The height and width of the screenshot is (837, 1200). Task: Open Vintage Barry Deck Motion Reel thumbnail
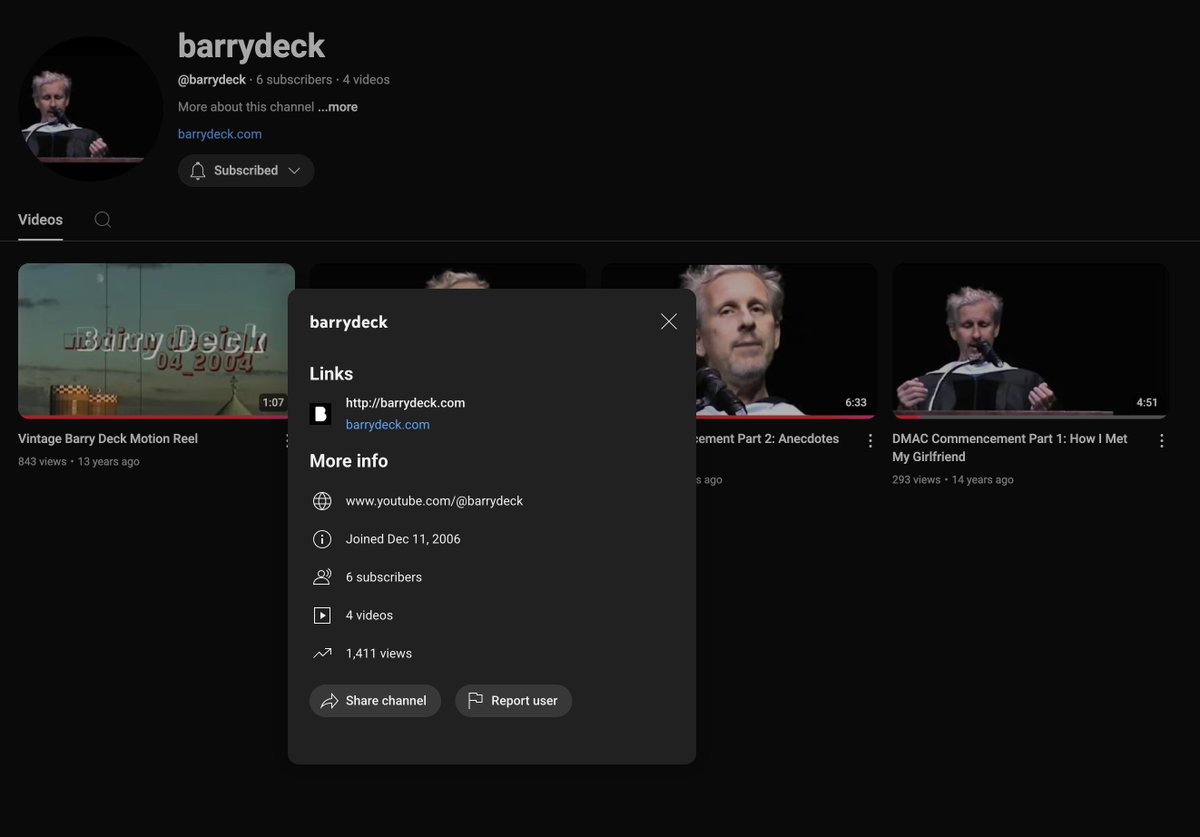point(156,340)
